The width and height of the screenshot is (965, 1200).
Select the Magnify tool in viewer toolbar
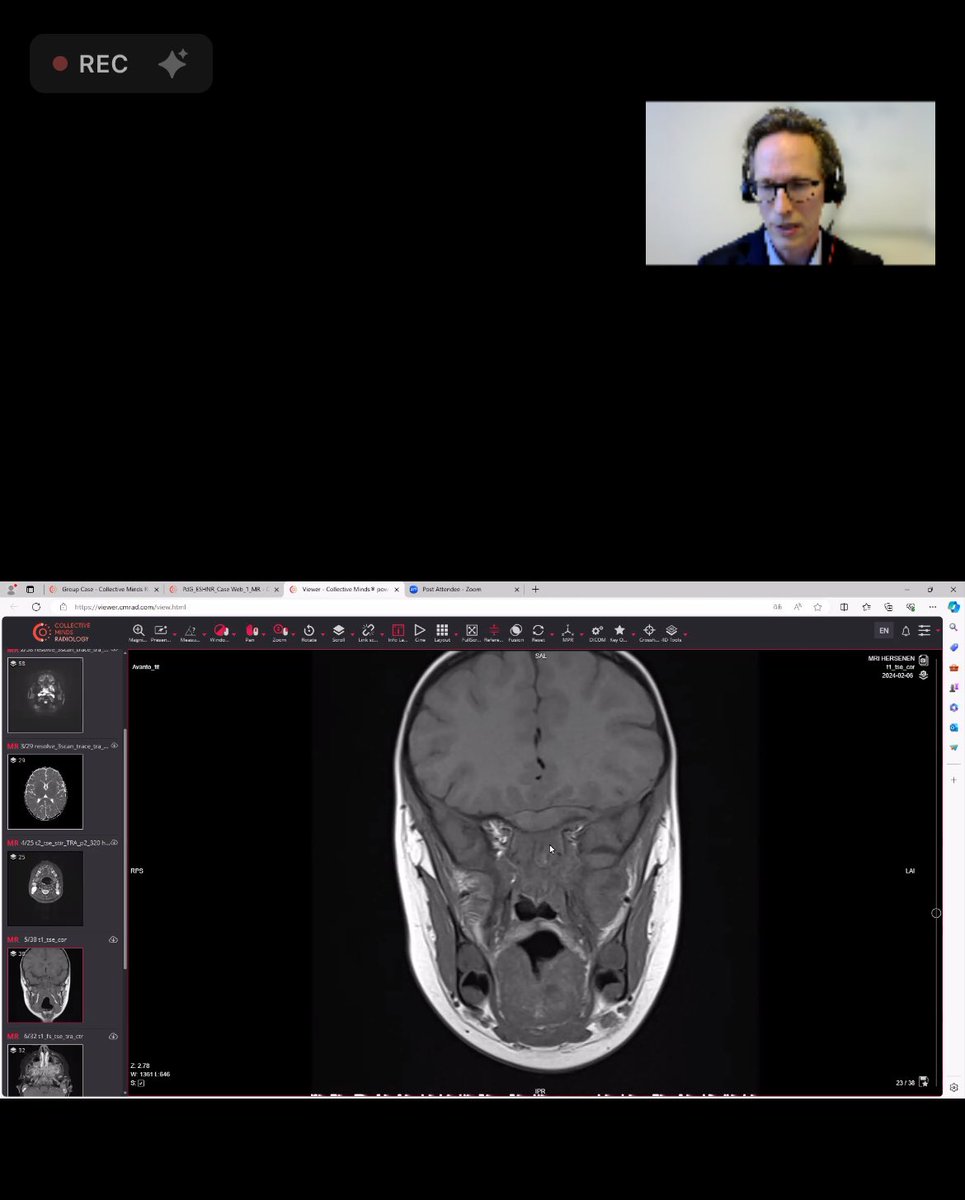click(138, 633)
